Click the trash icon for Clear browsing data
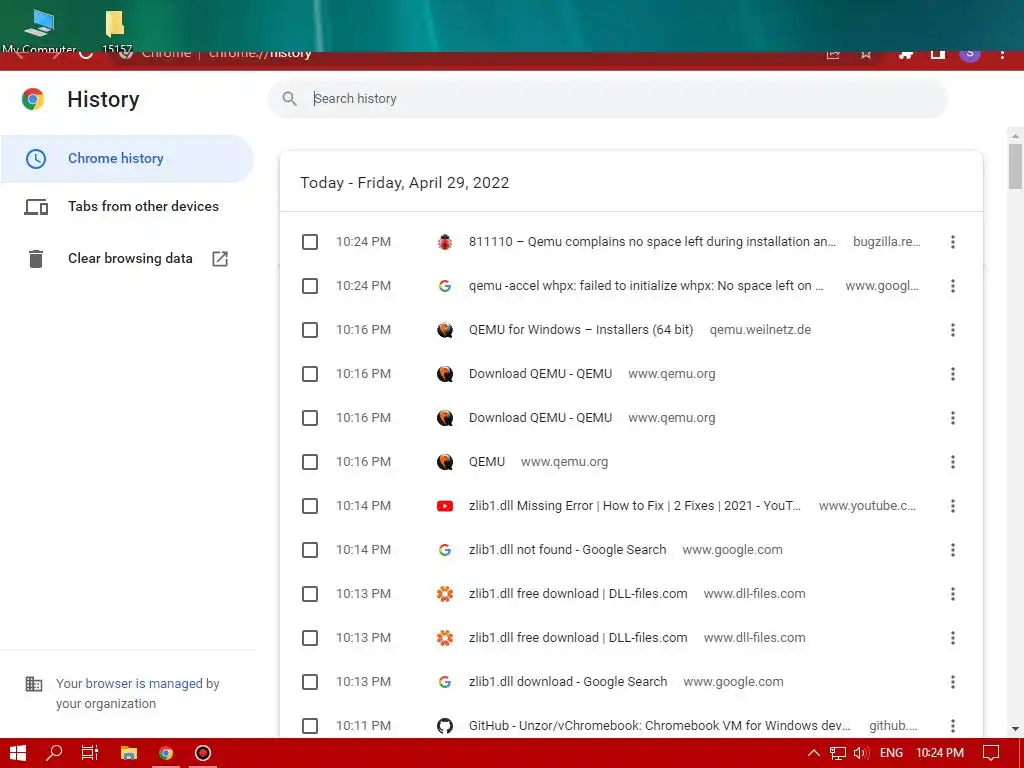 pyautogui.click(x=36, y=259)
